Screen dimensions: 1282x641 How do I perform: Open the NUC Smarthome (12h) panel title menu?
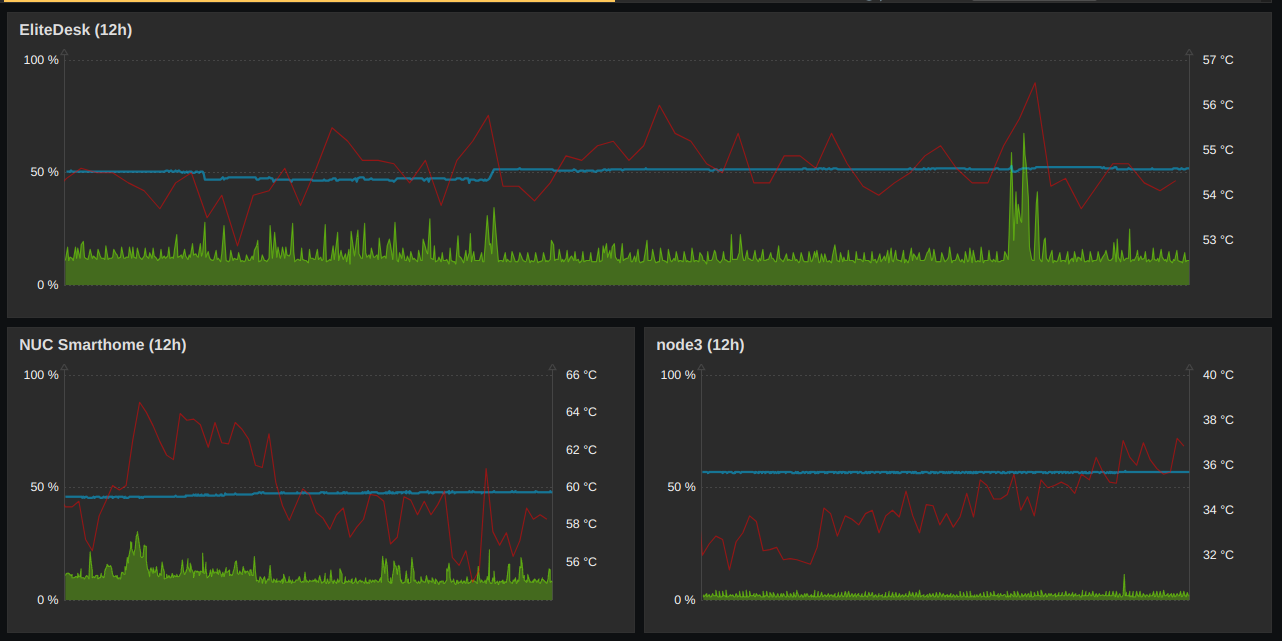102,345
